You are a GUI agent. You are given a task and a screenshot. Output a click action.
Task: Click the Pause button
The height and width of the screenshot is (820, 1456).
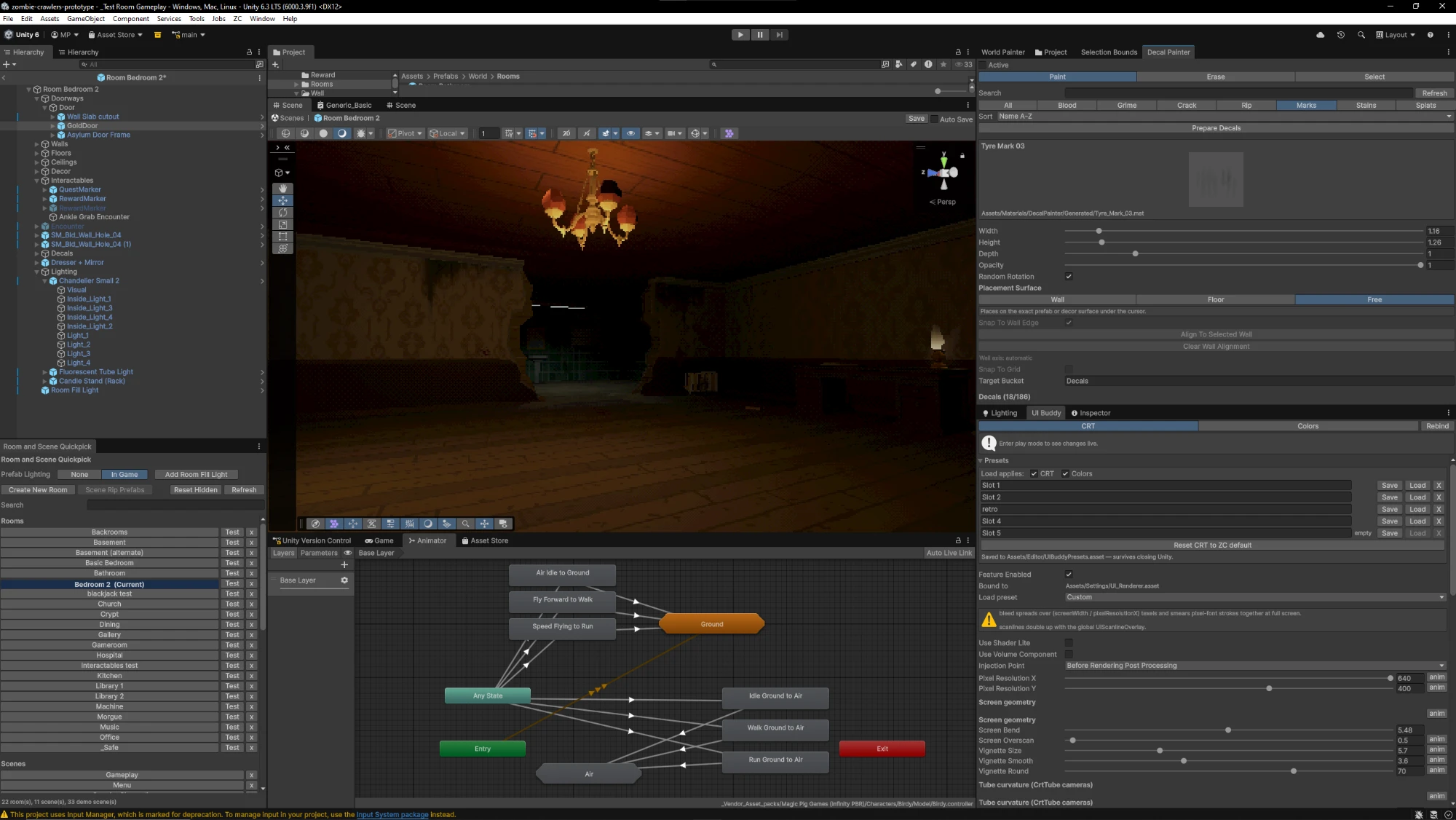pos(759,35)
